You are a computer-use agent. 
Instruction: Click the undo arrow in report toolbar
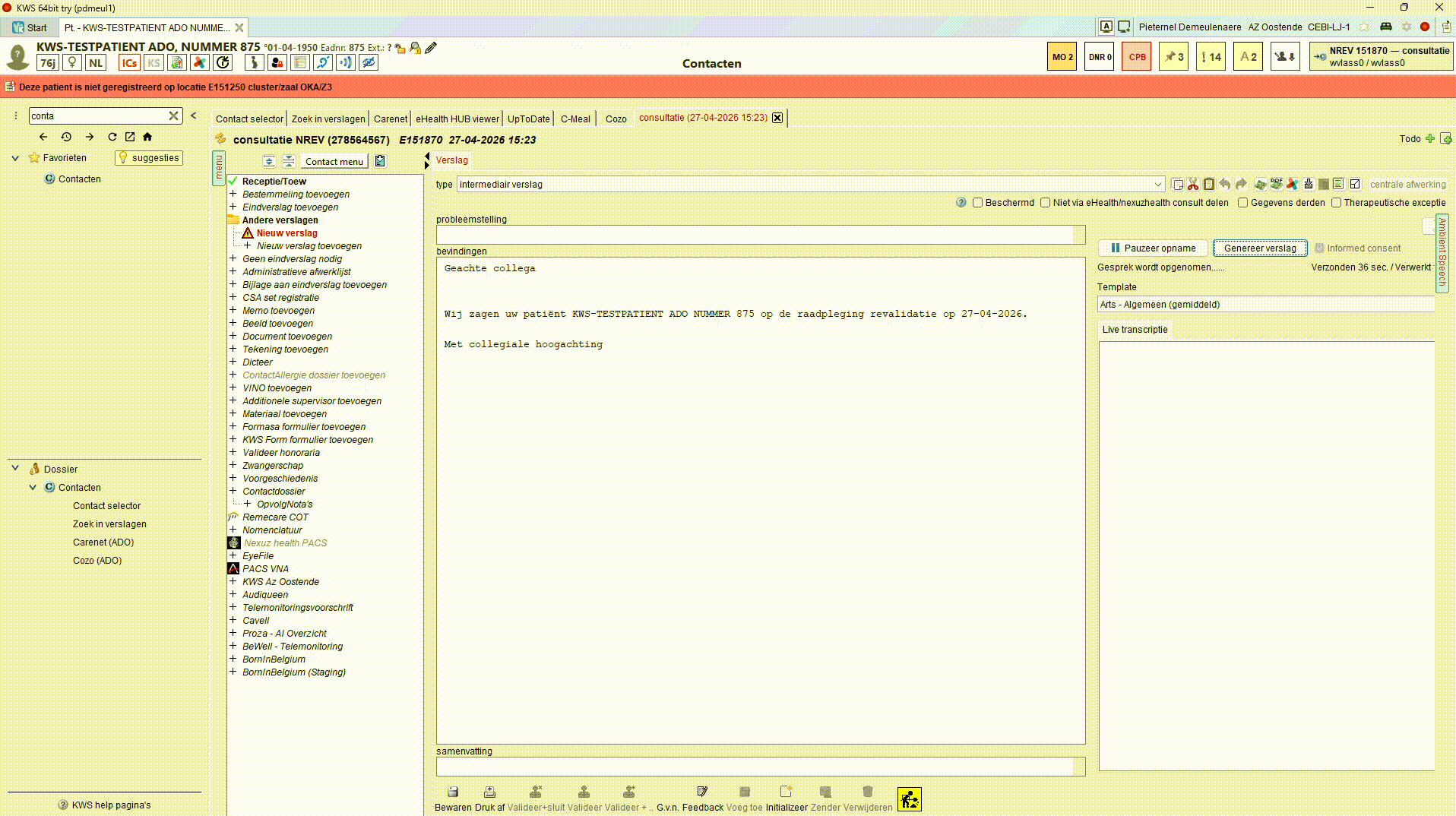(x=1225, y=184)
